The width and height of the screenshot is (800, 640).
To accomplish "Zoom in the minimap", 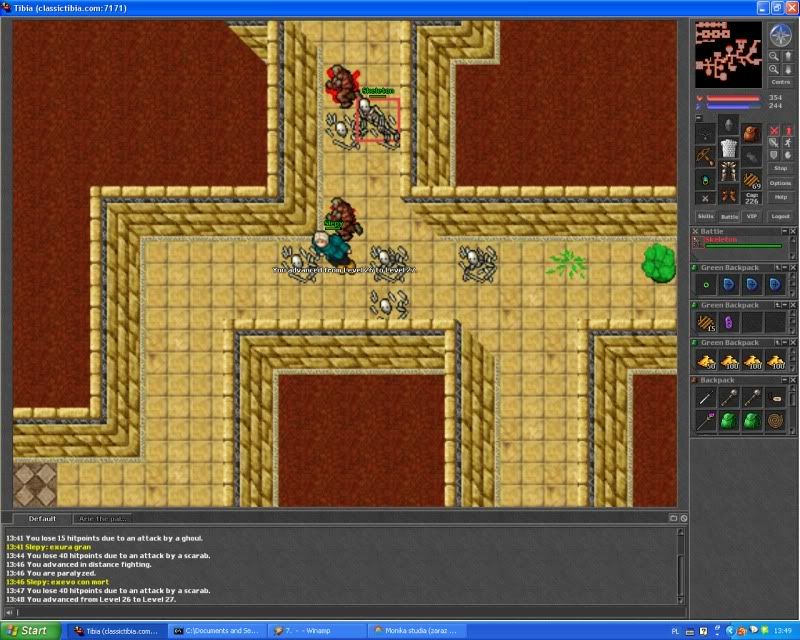I will pyautogui.click(x=774, y=69).
